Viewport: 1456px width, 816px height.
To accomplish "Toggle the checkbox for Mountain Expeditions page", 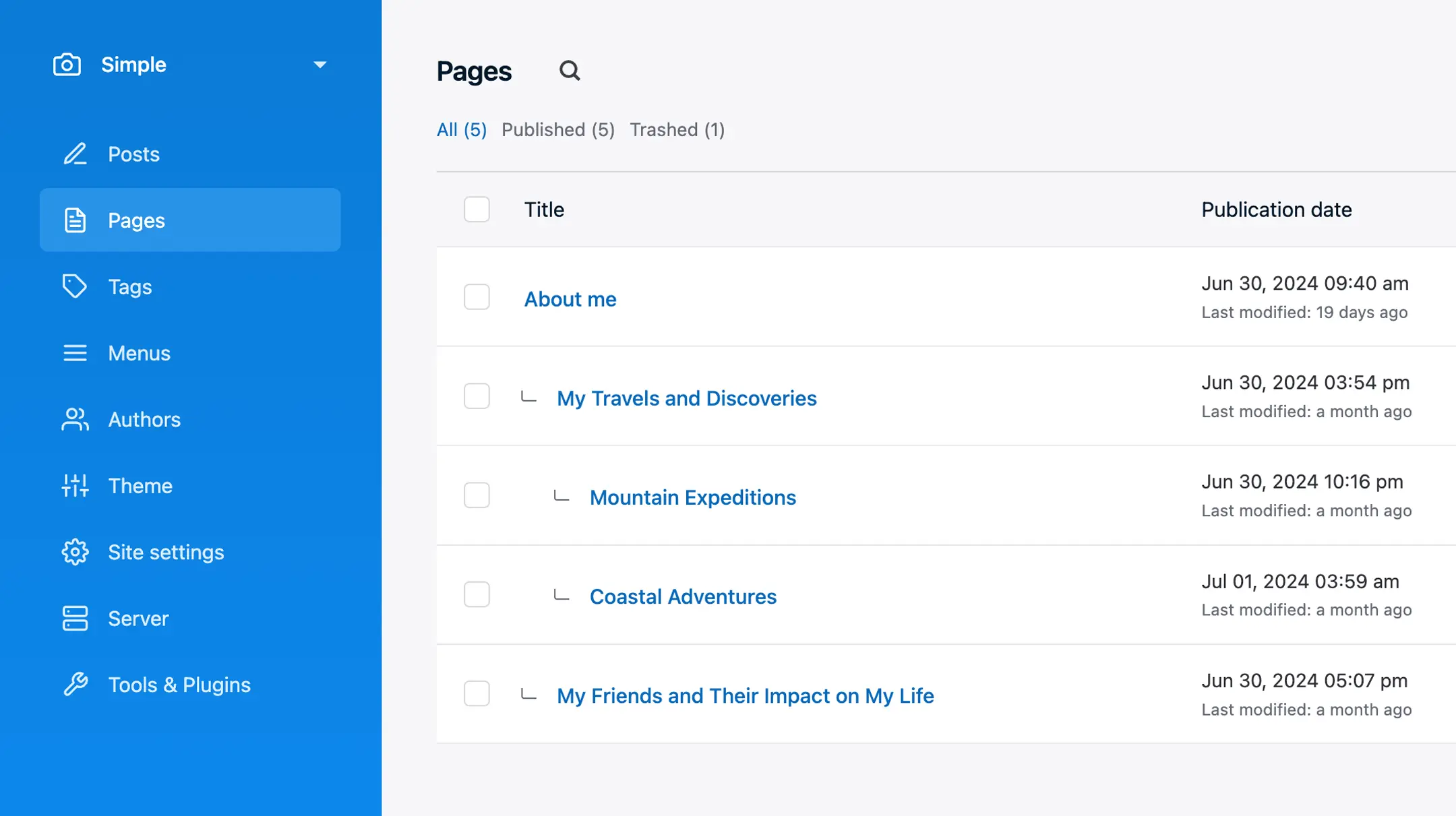I will tap(476, 495).
